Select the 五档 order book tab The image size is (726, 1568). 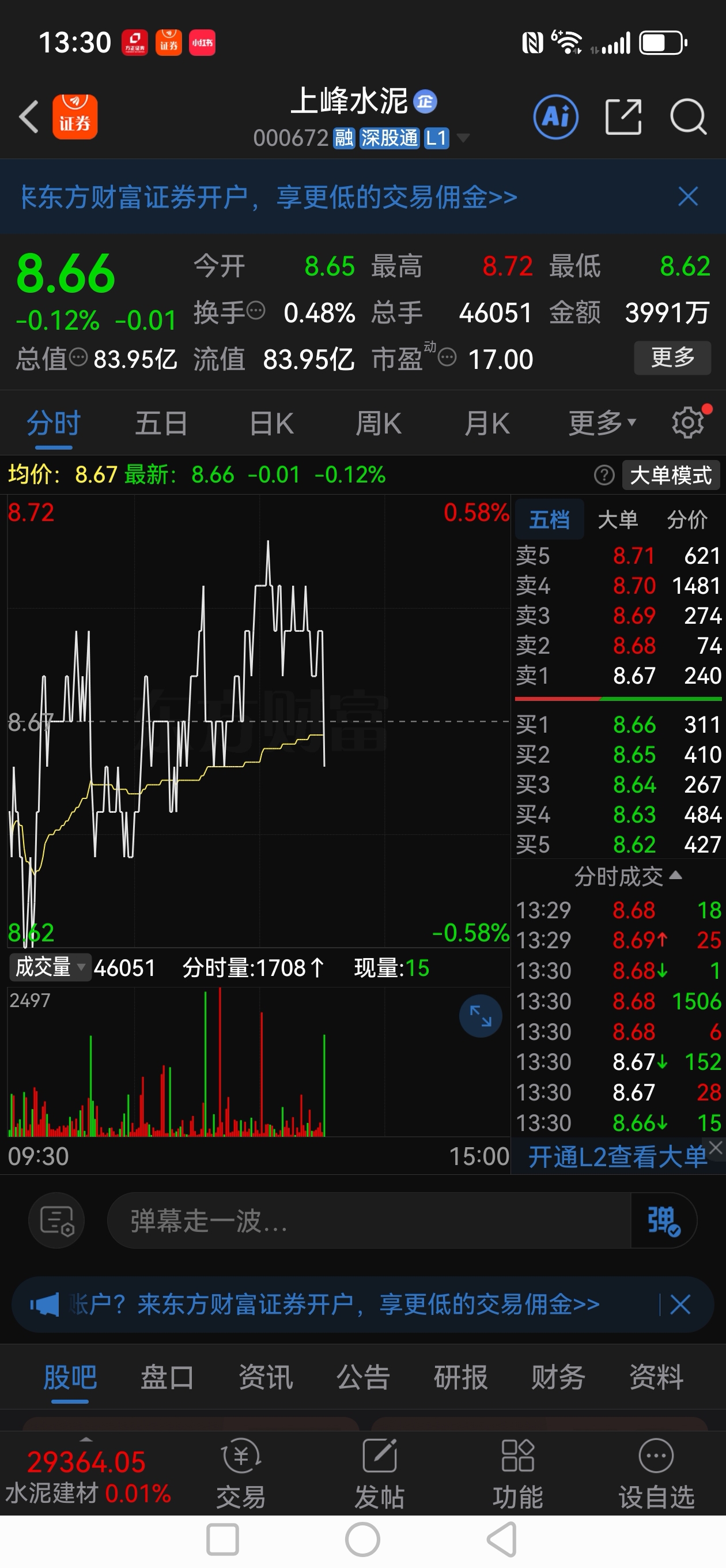(550, 519)
